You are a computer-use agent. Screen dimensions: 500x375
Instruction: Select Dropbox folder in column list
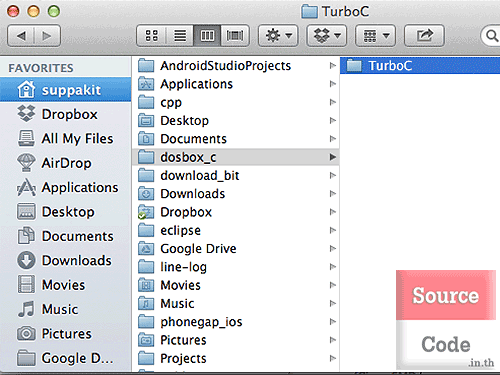click(x=236, y=212)
